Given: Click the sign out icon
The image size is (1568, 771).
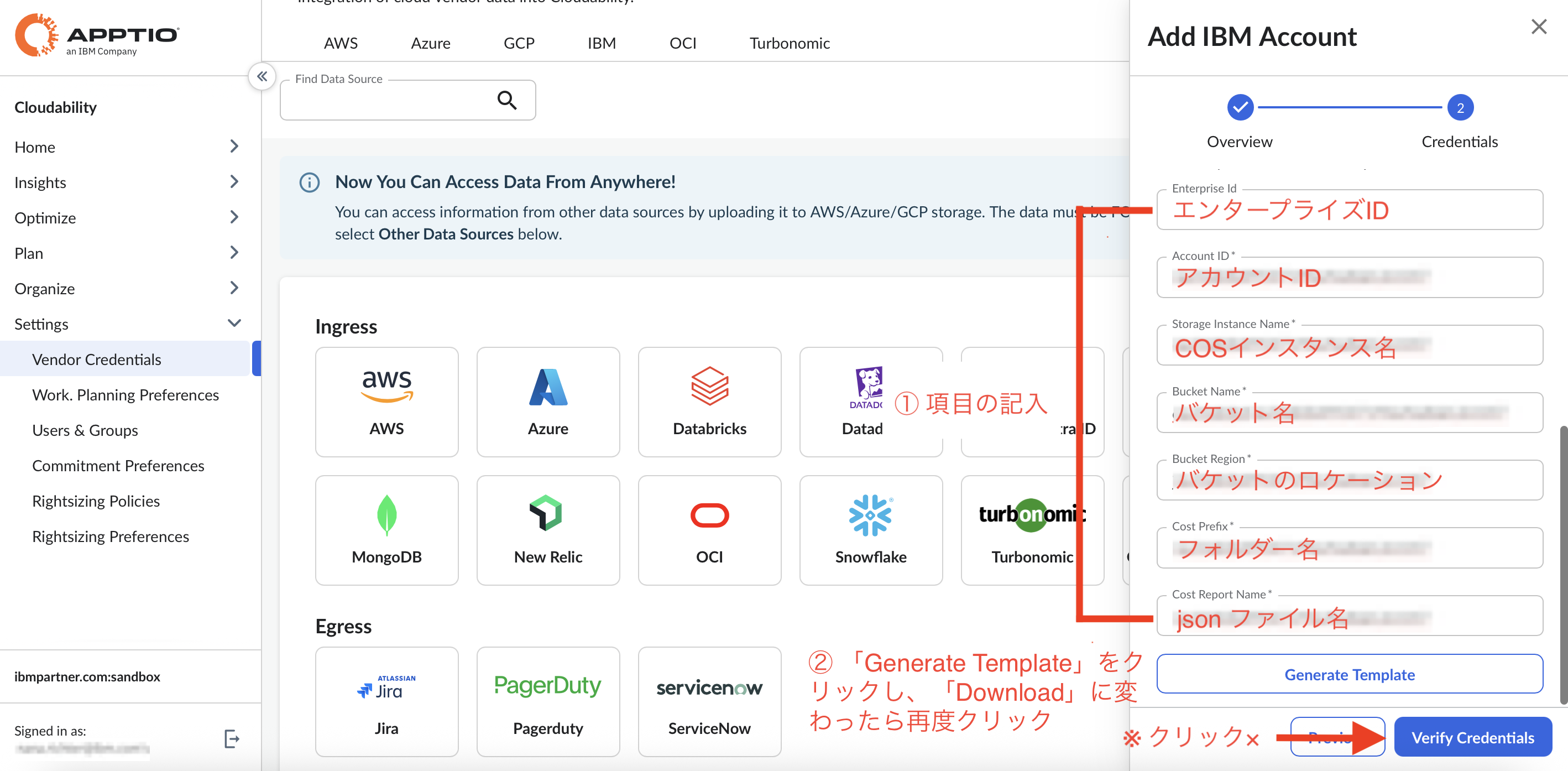Looking at the screenshot, I should [x=232, y=738].
